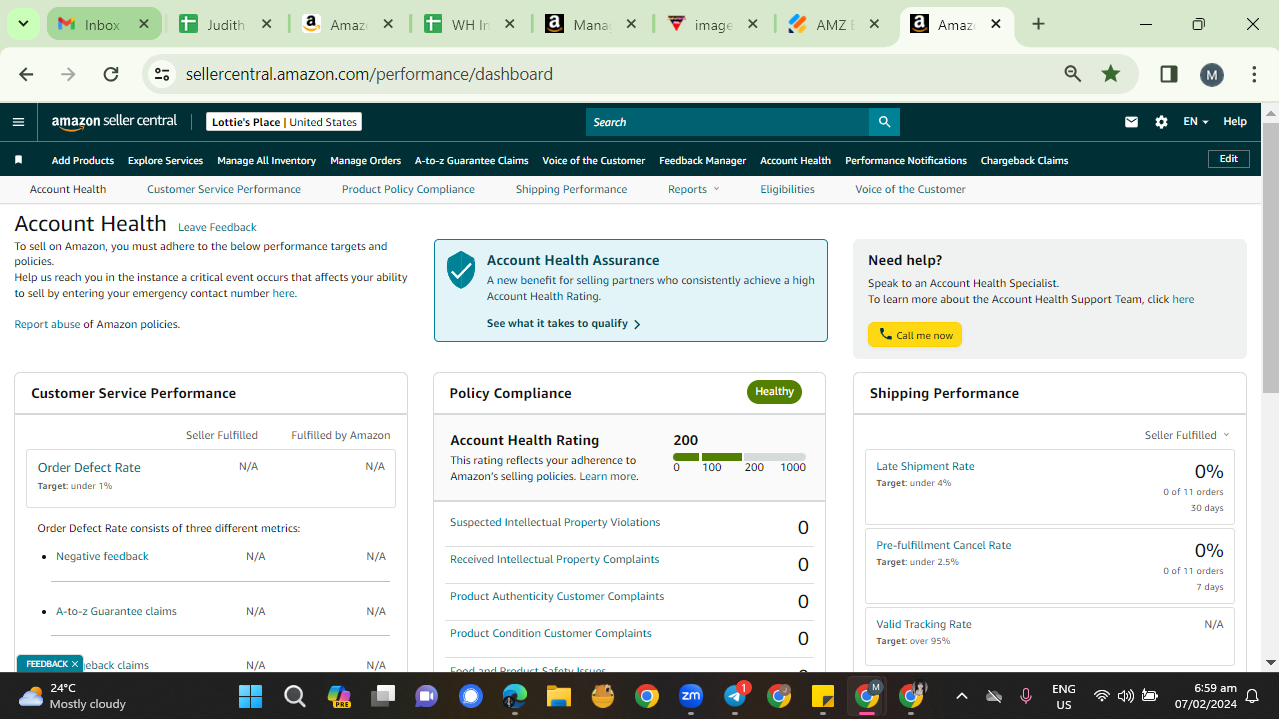The image size is (1279, 719).
Task: Open Shipping Performance sub tab
Action: (571, 189)
